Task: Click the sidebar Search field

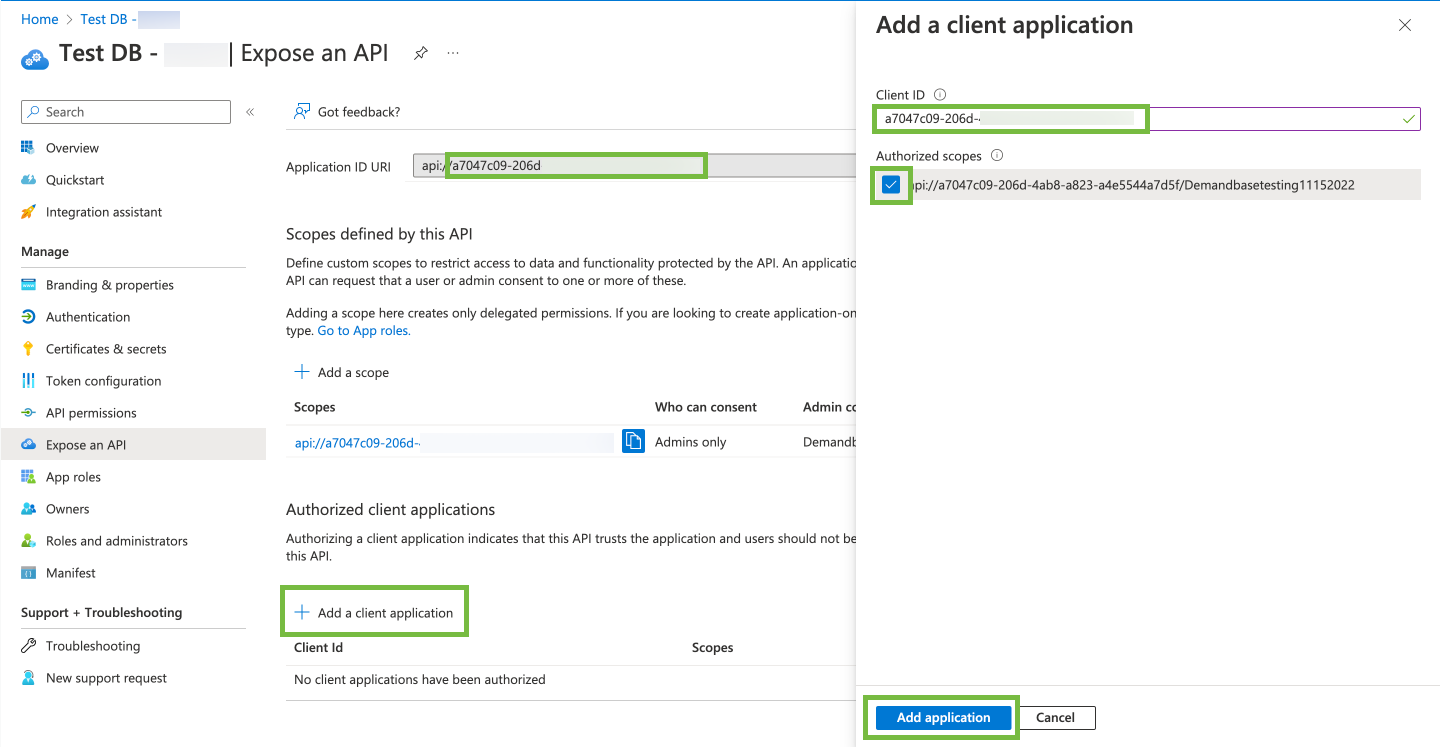Action: (x=126, y=112)
